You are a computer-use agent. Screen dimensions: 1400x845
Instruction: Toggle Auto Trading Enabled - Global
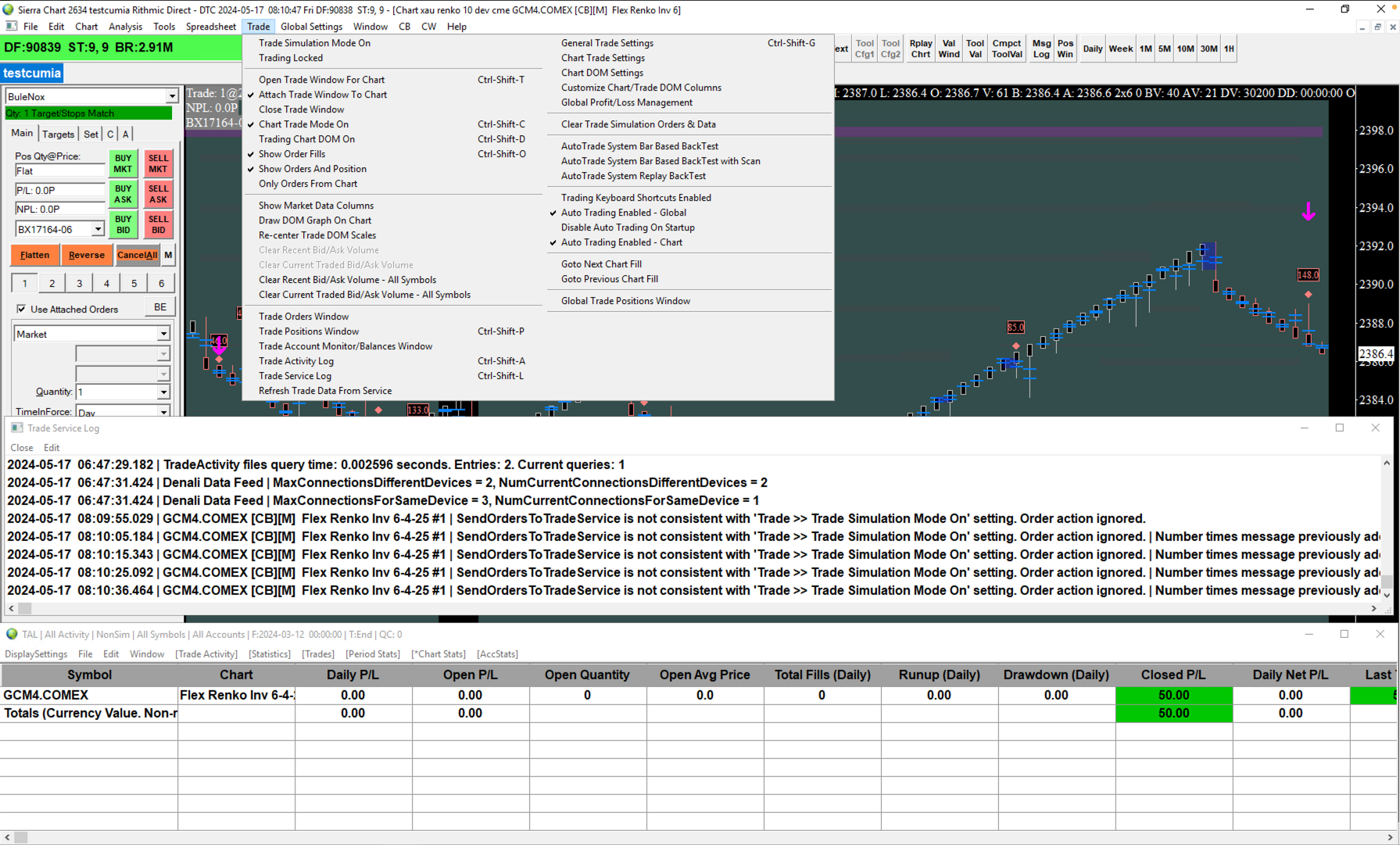click(x=623, y=213)
